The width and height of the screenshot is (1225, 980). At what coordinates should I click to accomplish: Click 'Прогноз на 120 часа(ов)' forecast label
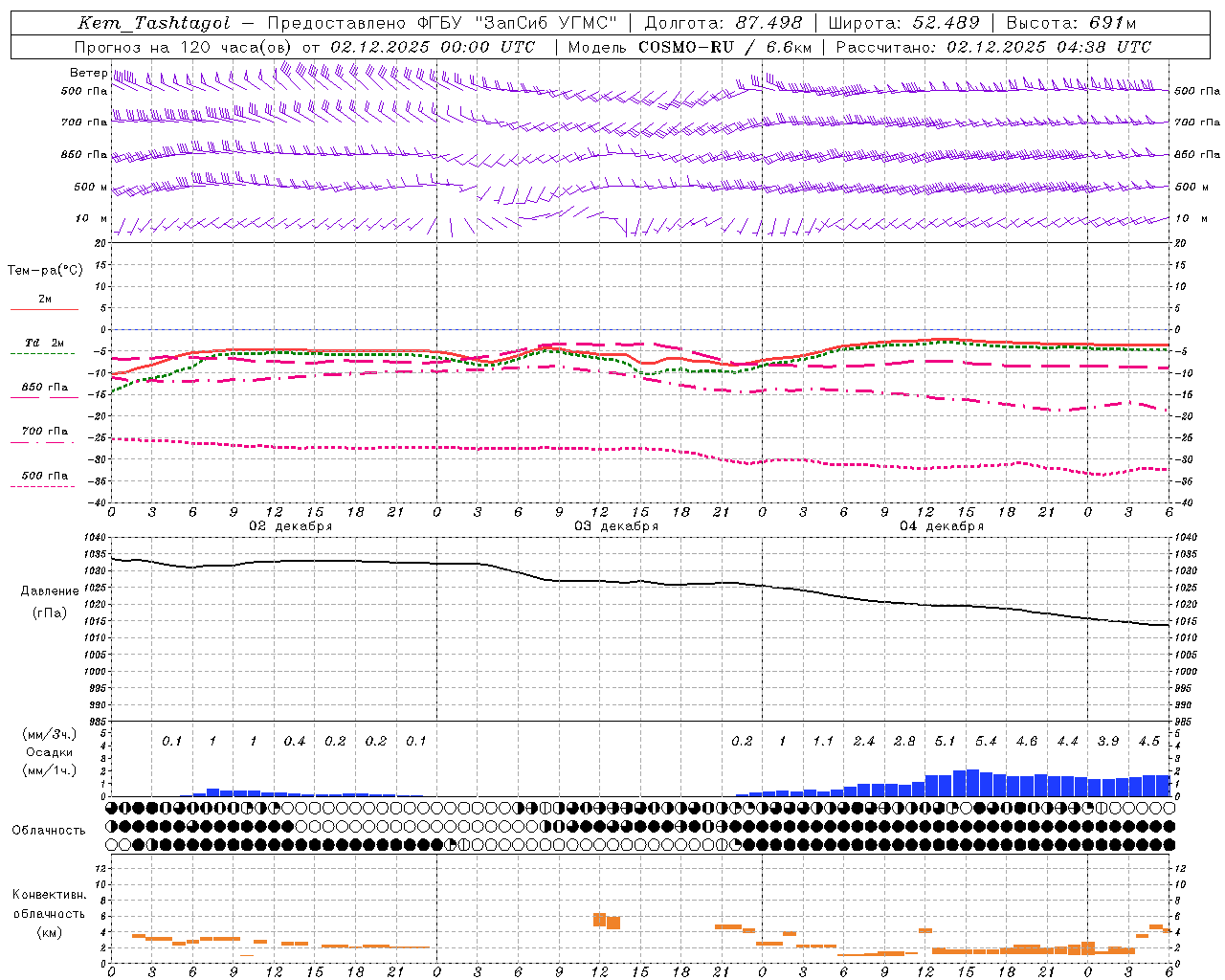(185, 47)
